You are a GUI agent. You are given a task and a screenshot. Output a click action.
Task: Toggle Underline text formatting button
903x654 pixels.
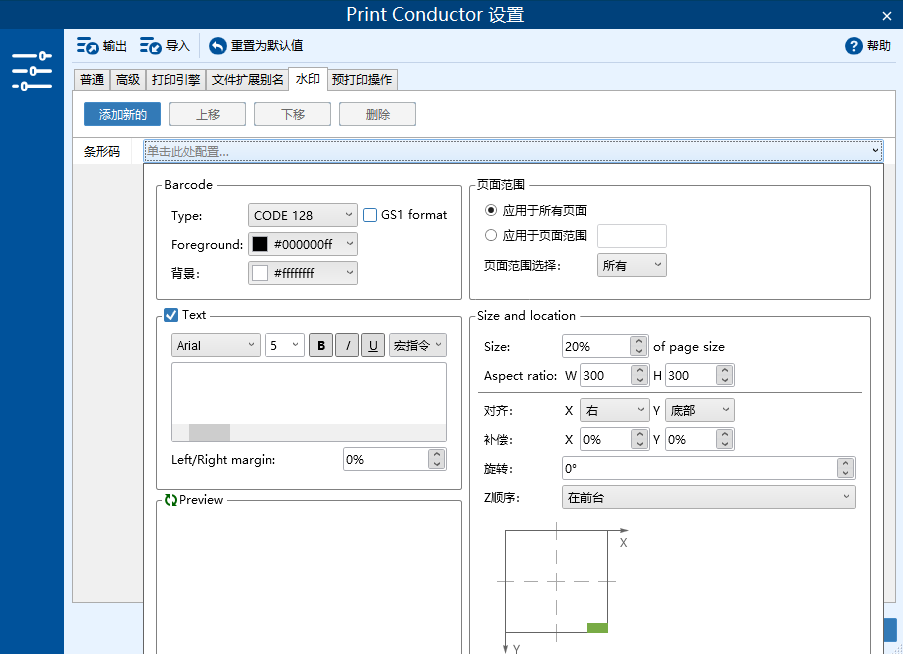[x=373, y=345]
